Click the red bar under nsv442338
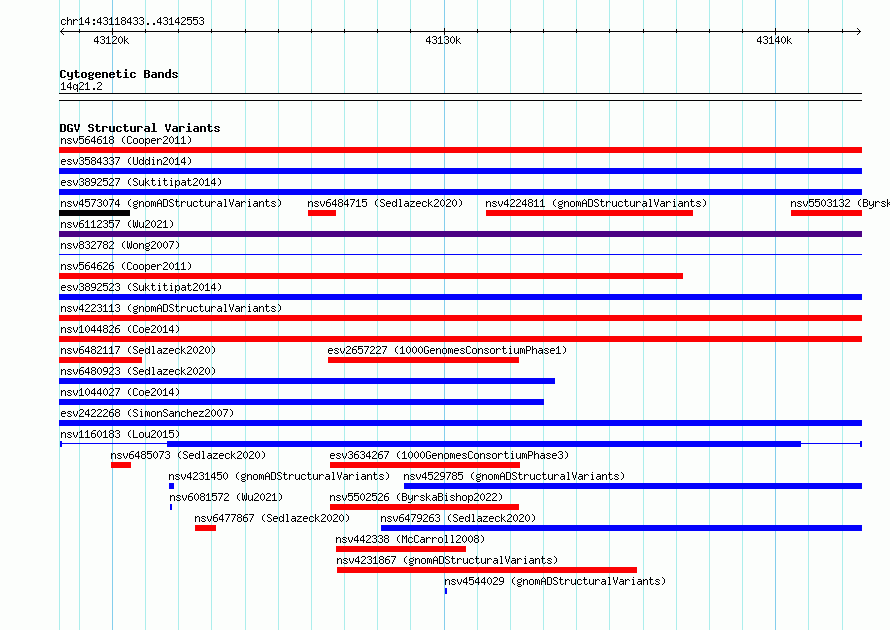 [x=401, y=549]
